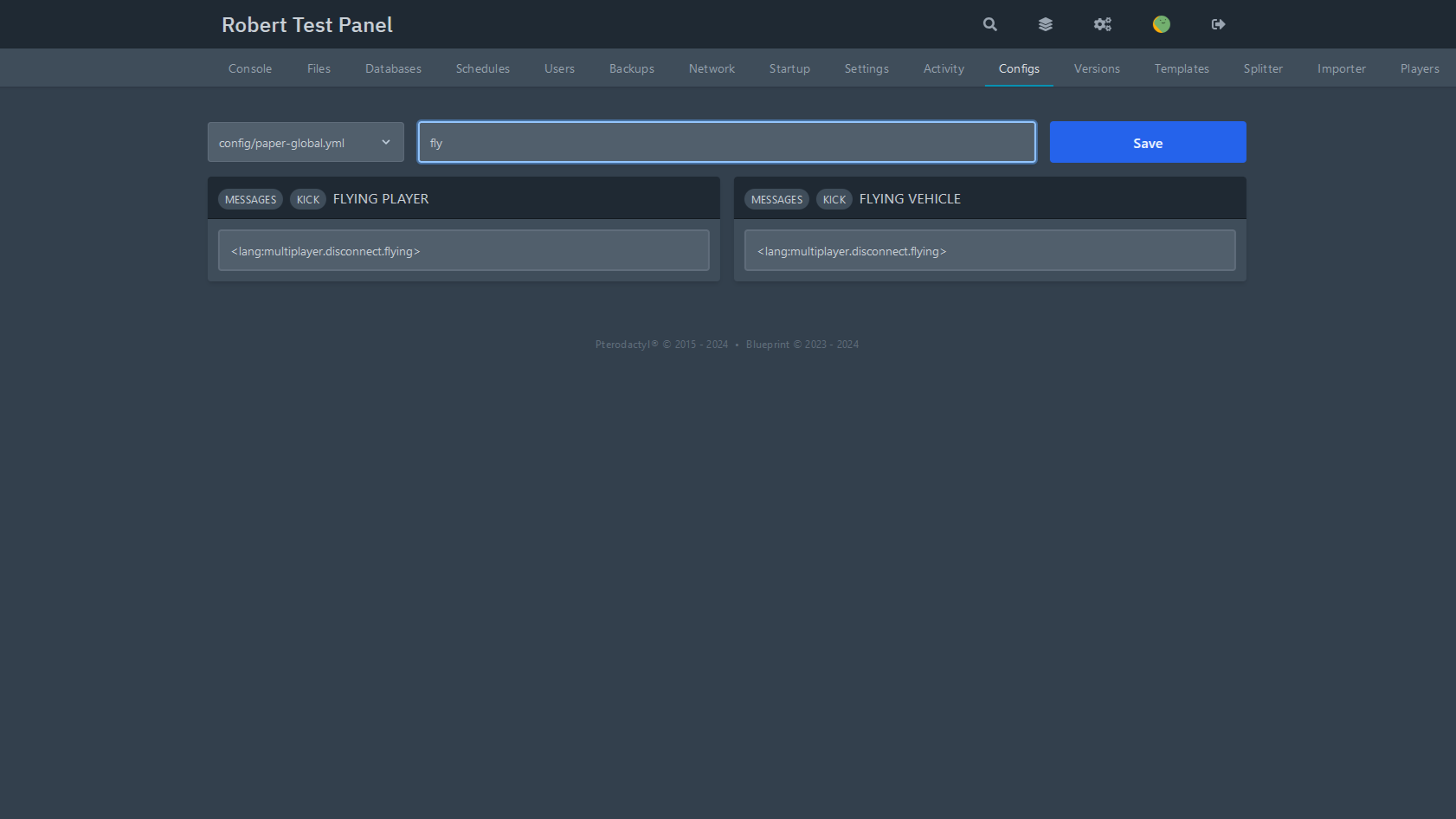Click the Blueprint footer link
The width and height of the screenshot is (1456, 819).
click(767, 344)
